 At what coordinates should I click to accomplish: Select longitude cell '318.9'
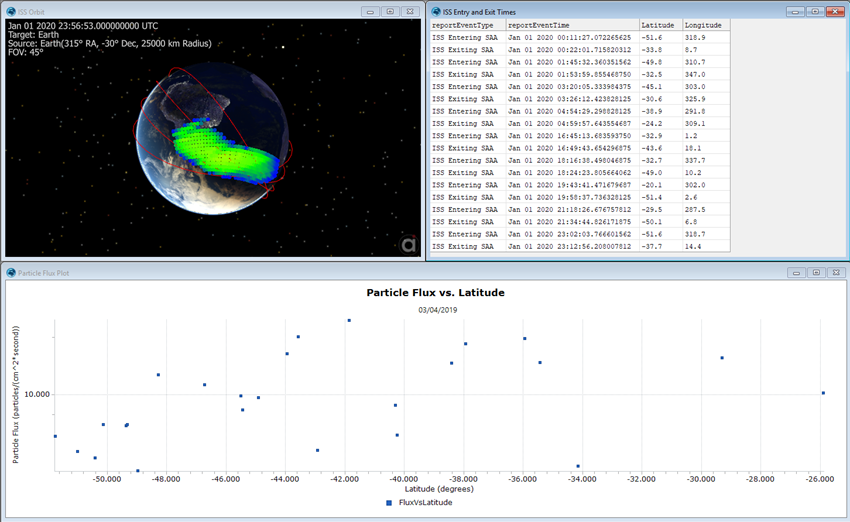[x=706, y=37]
